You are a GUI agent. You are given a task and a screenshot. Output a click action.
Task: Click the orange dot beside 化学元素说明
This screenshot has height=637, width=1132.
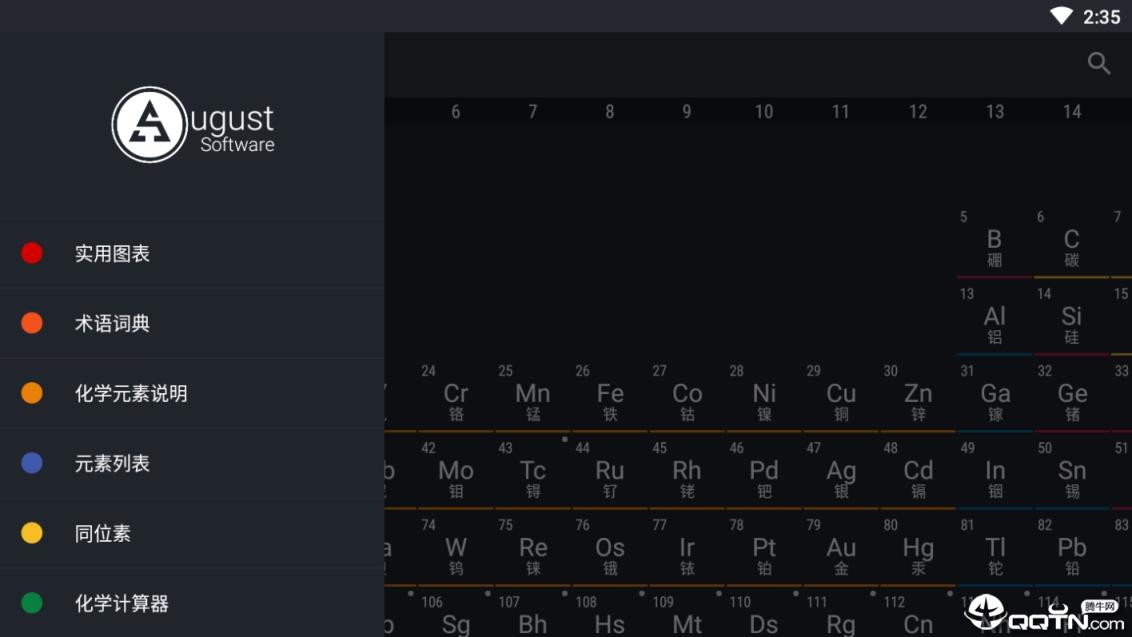(x=32, y=393)
